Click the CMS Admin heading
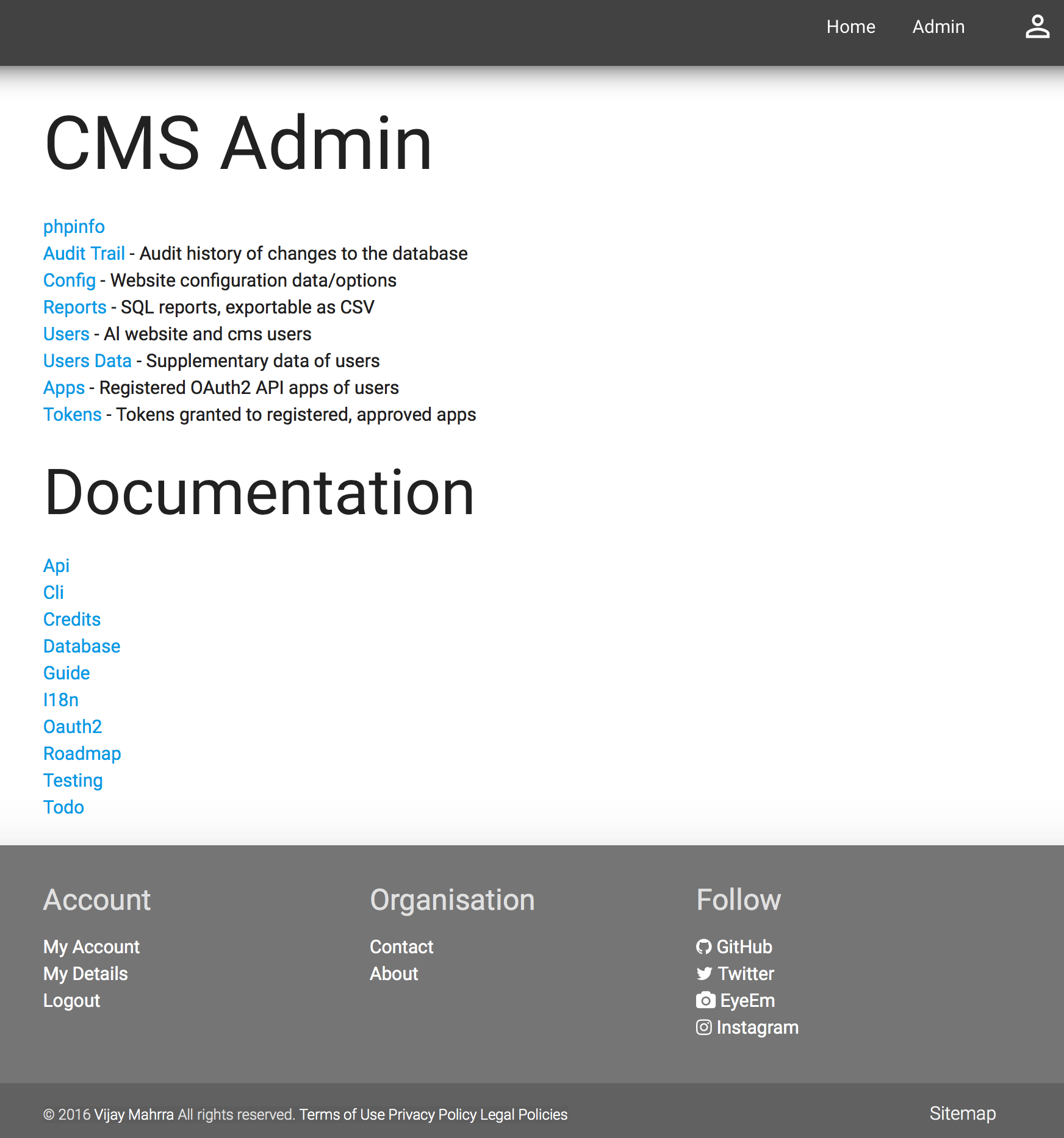Screen dimensions: 1064x1138 tap(239, 142)
